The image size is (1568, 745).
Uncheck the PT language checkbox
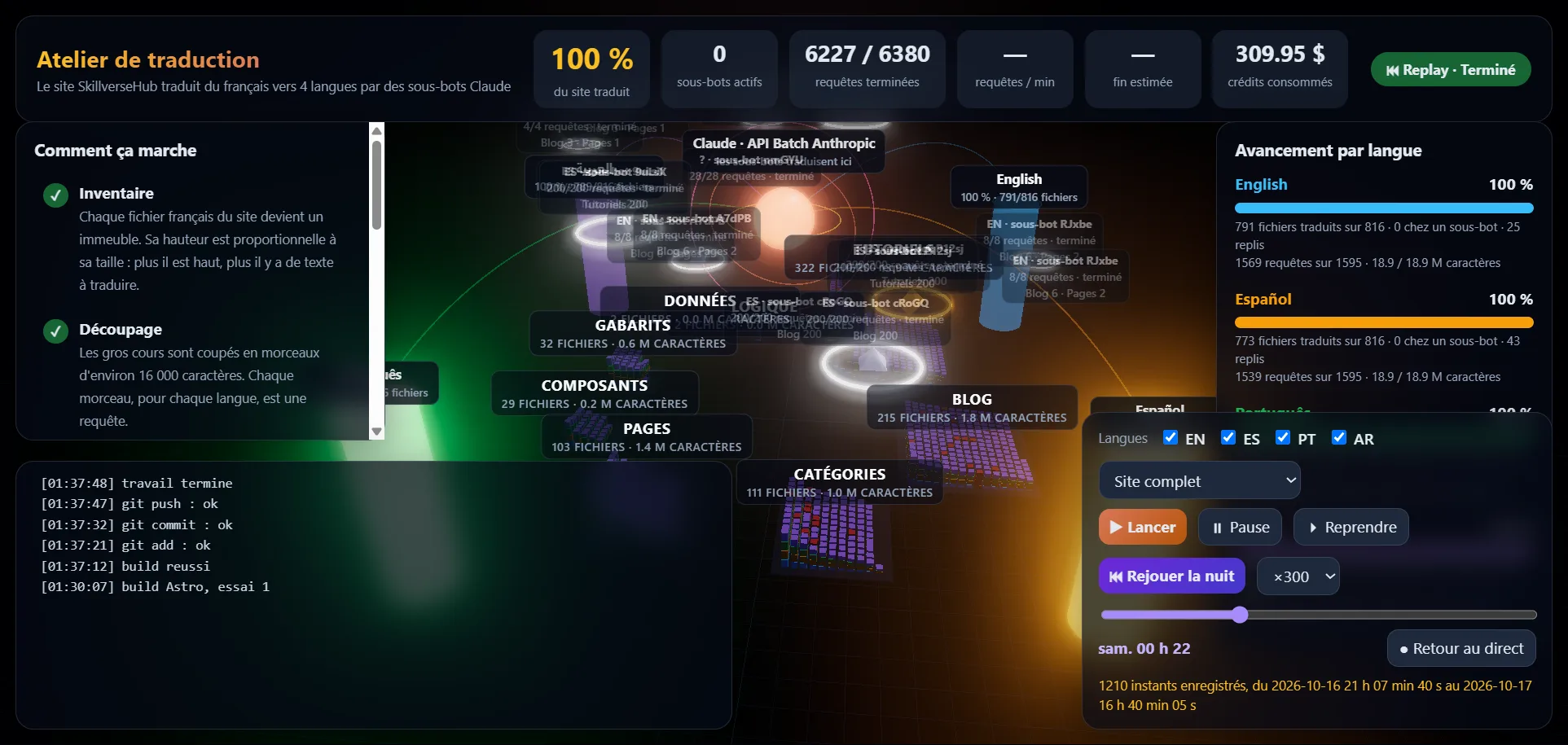[1283, 438]
